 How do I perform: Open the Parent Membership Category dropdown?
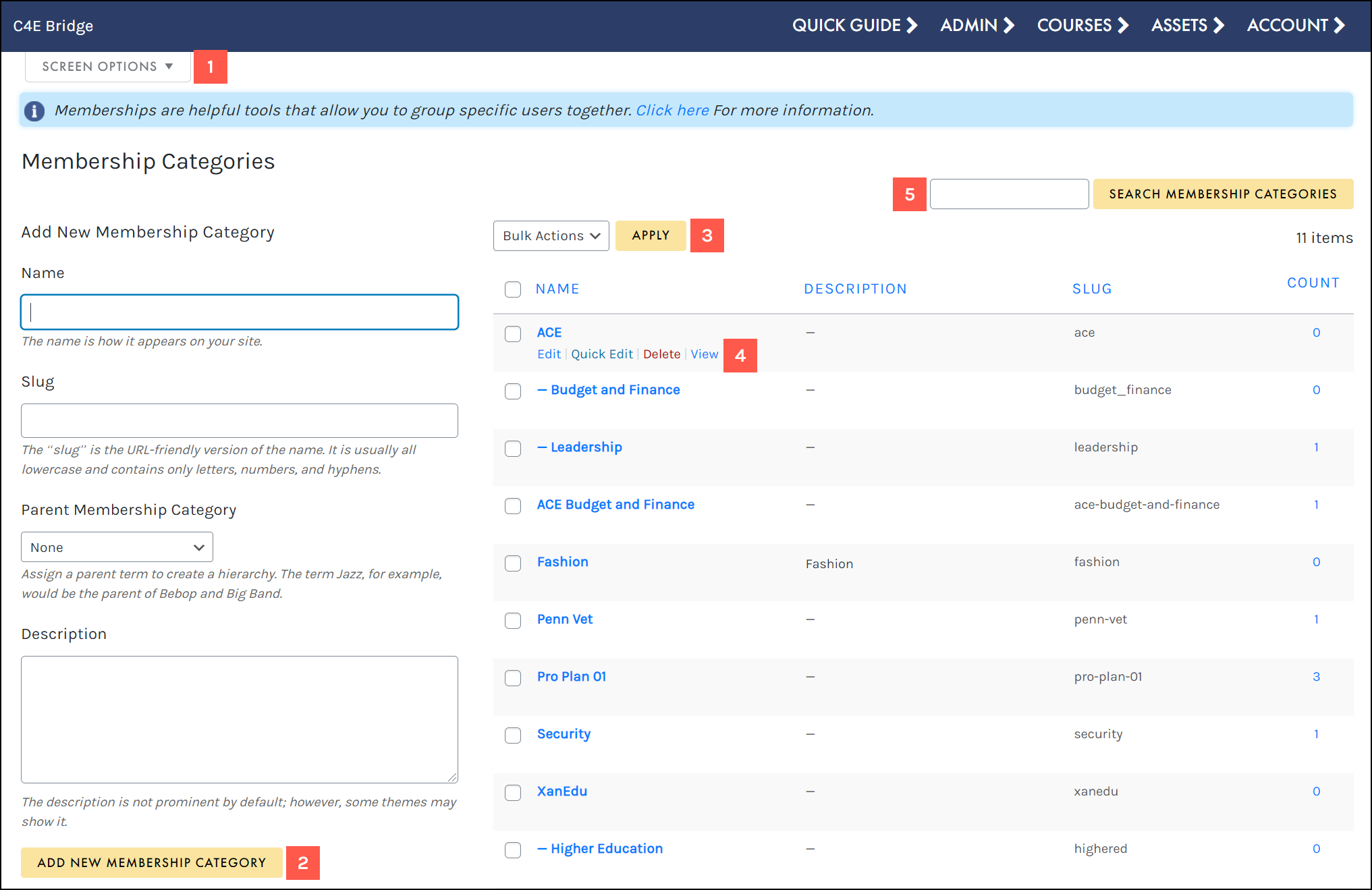pyautogui.click(x=117, y=547)
